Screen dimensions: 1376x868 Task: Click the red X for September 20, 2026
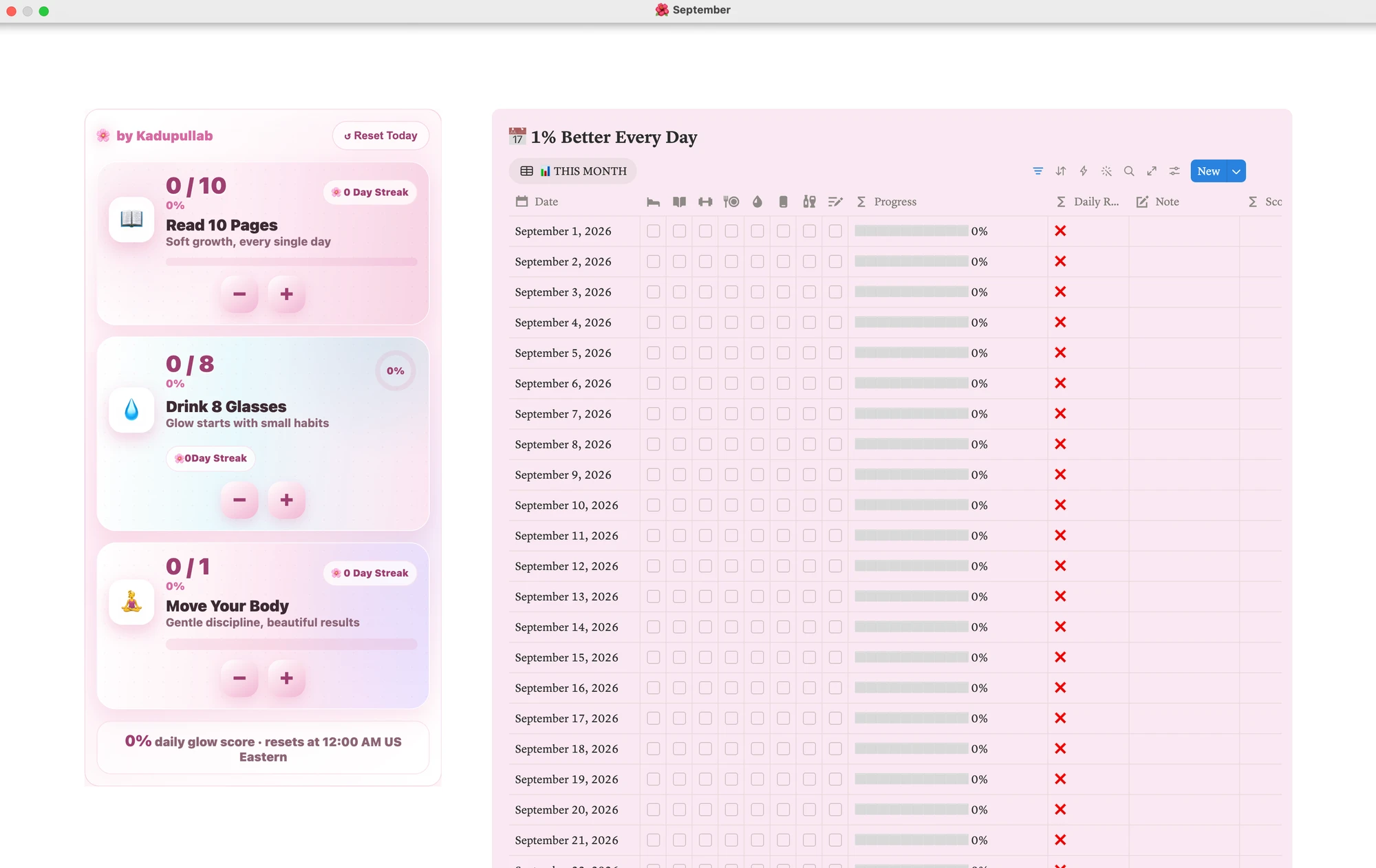tap(1060, 810)
